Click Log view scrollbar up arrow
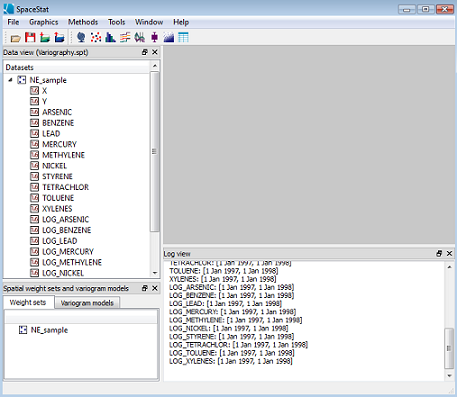The image size is (457, 397). [449, 267]
